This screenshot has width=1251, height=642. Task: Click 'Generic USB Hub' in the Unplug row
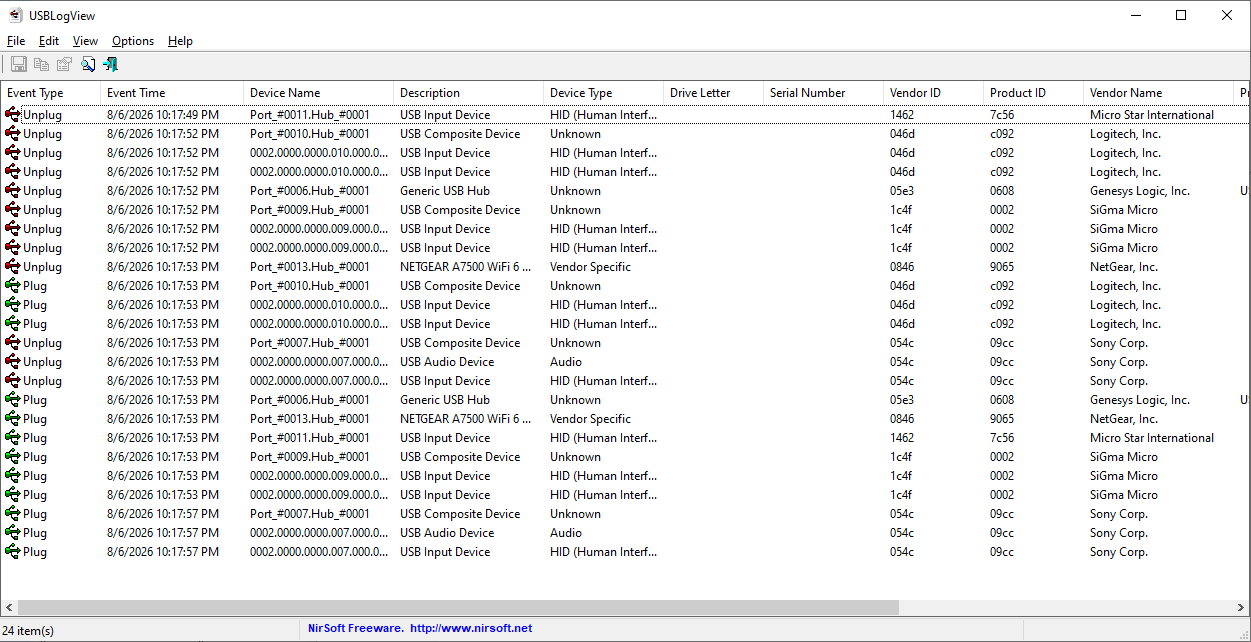click(445, 191)
